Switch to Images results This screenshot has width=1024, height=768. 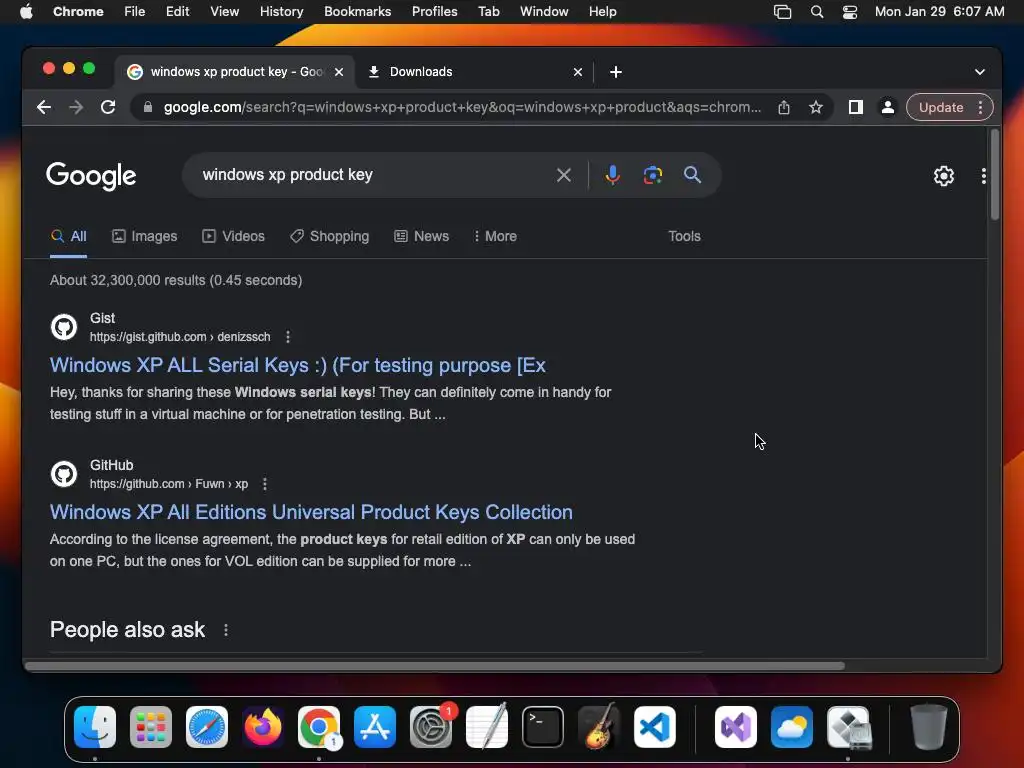pyautogui.click(x=144, y=236)
